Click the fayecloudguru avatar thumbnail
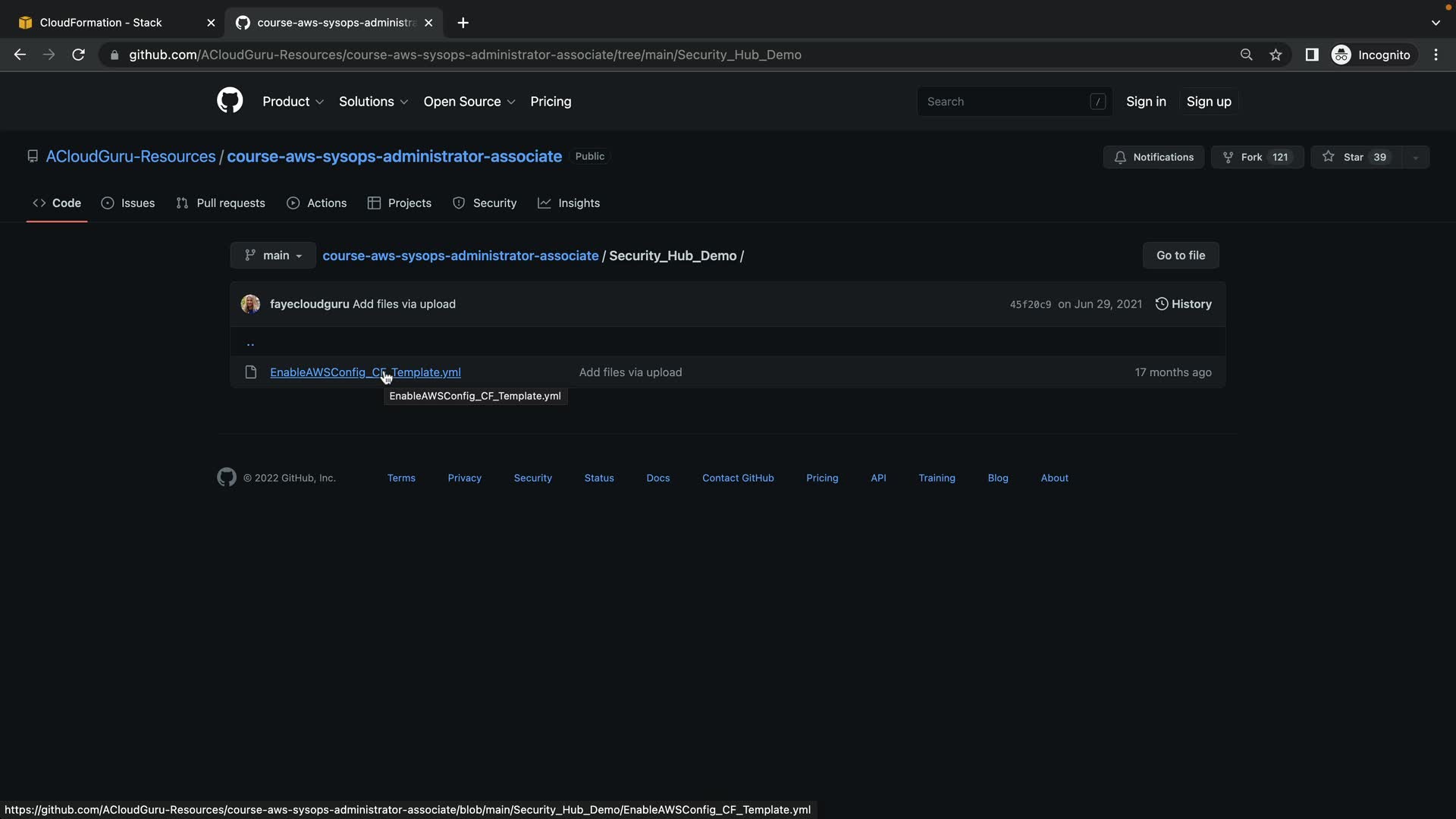Screen dimensions: 1456x819 pyautogui.click(x=250, y=304)
